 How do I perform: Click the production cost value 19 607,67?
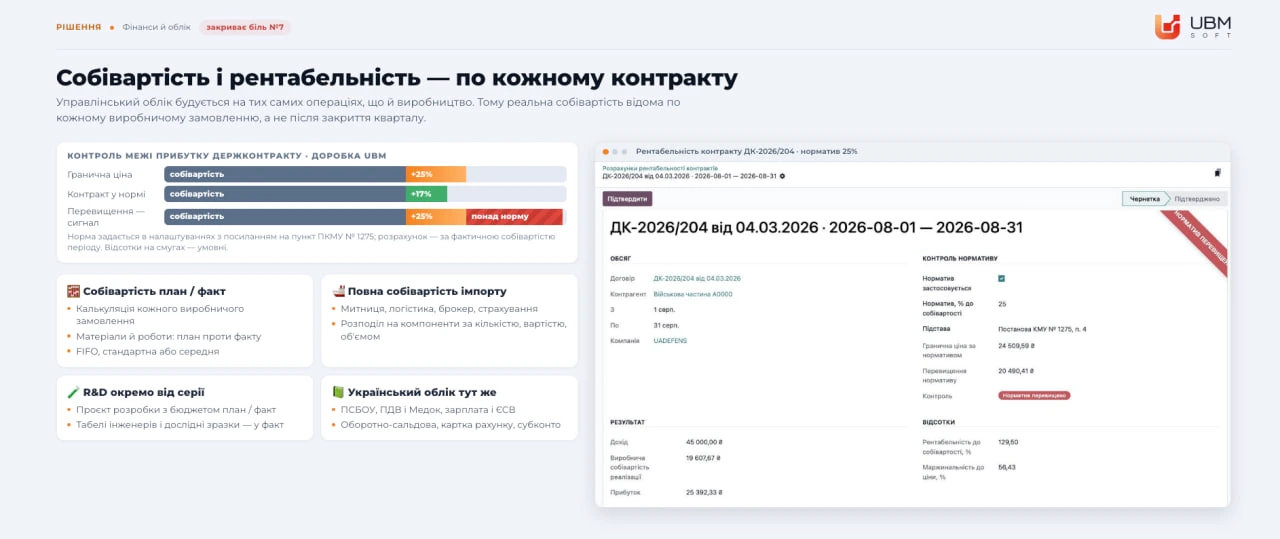[x=703, y=458]
